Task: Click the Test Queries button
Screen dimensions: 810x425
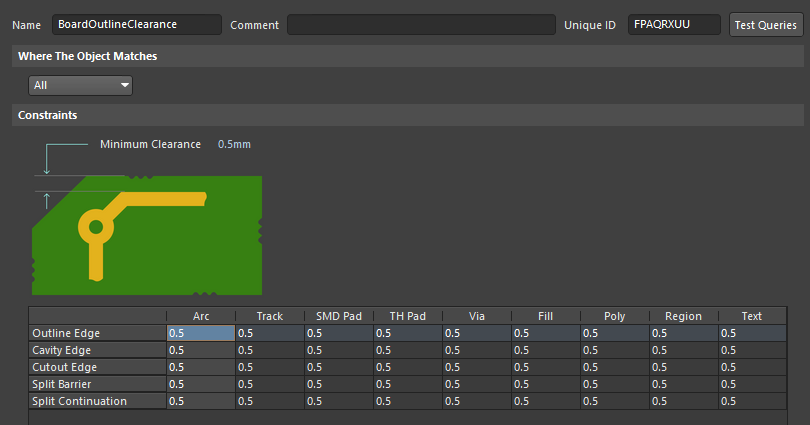Action: coord(765,25)
